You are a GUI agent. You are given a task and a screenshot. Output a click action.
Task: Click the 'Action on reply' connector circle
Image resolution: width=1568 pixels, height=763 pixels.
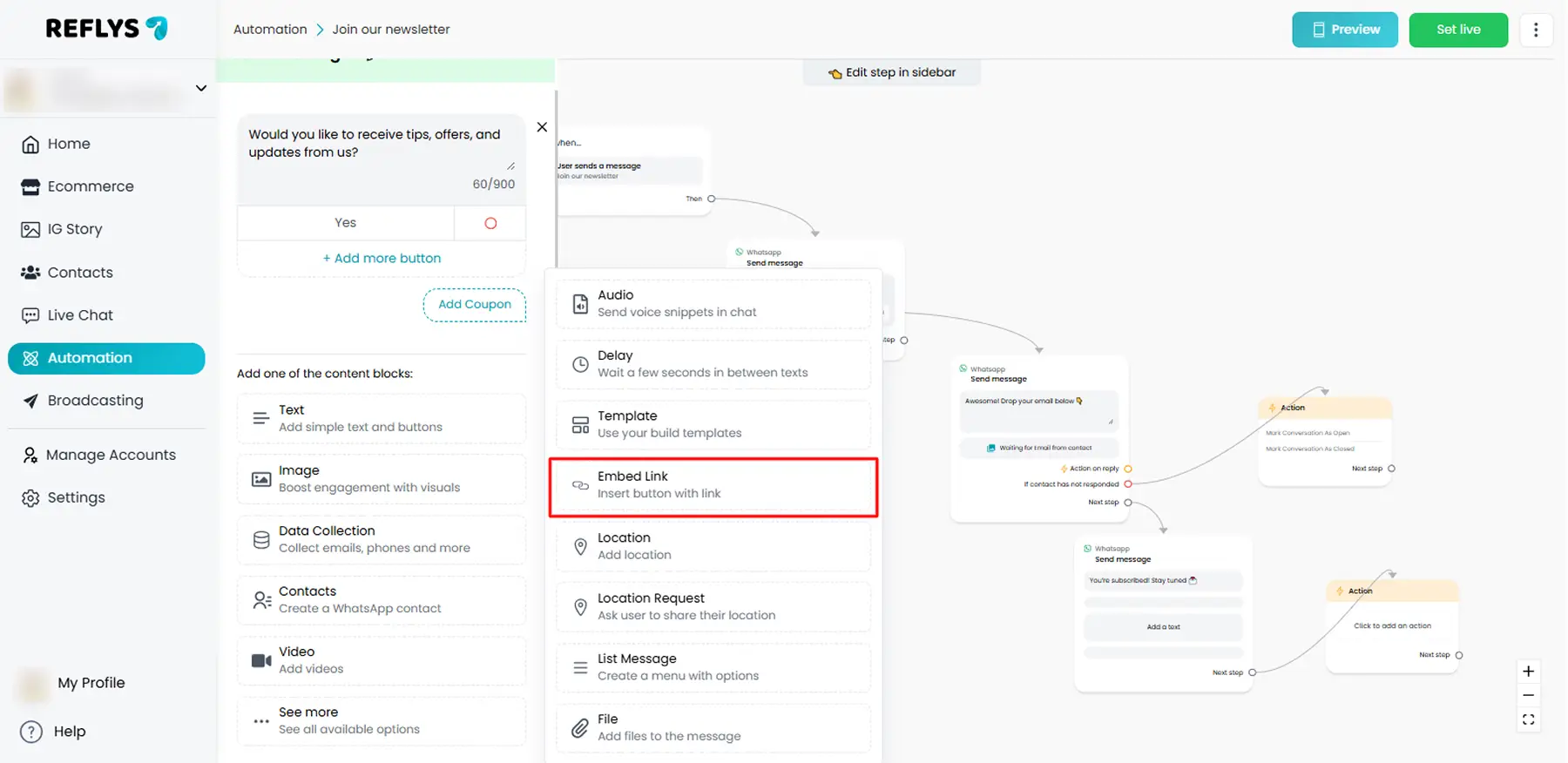click(1128, 469)
